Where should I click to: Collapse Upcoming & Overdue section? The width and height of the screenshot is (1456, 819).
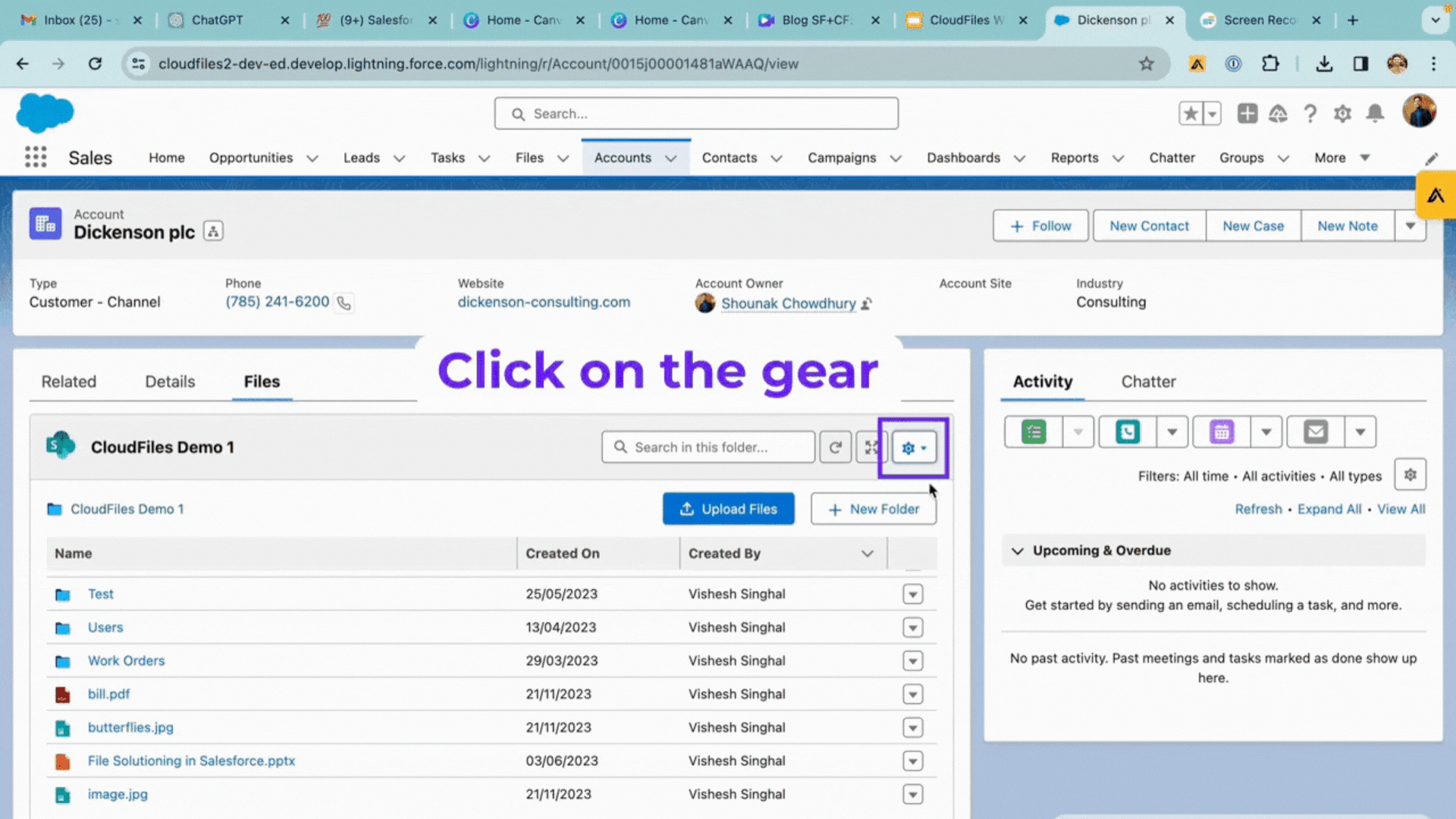click(x=1018, y=551)
